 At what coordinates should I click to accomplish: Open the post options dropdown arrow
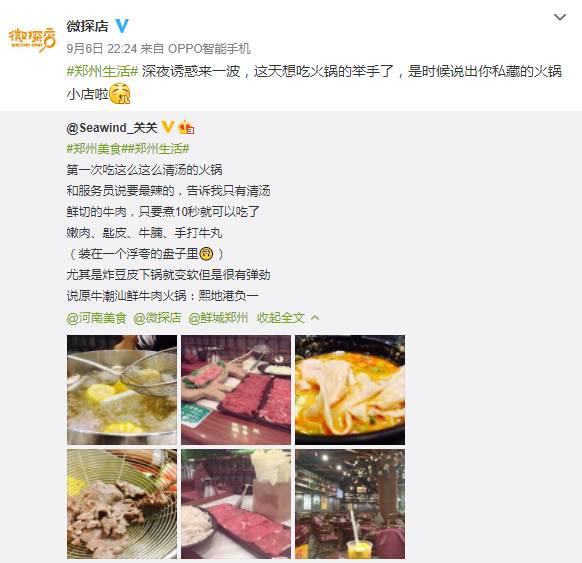[x=560, y=17]
